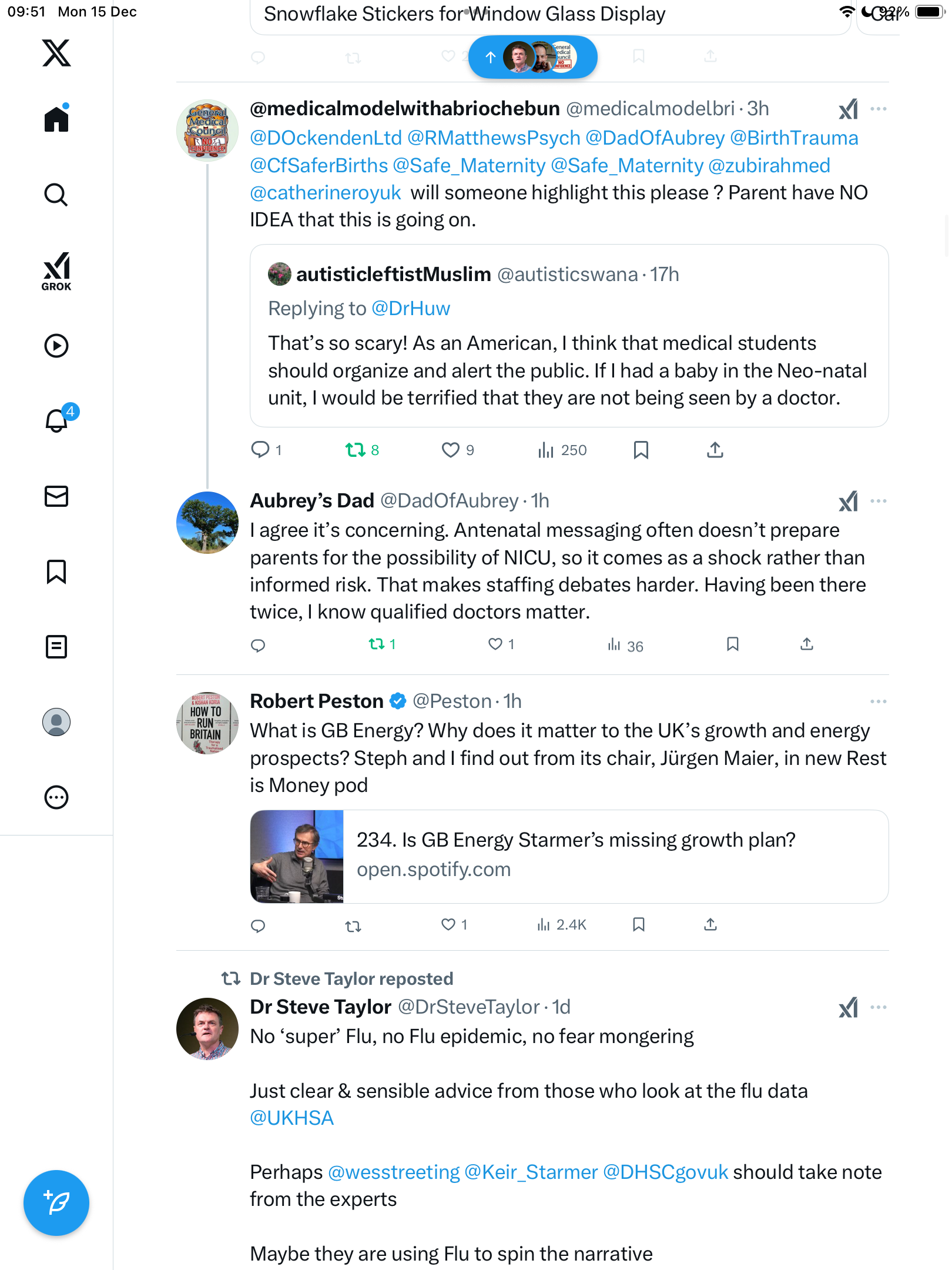The image size is (952, 1270).
Task: Tap the compose new post button
Action: tap(56, 1202)
